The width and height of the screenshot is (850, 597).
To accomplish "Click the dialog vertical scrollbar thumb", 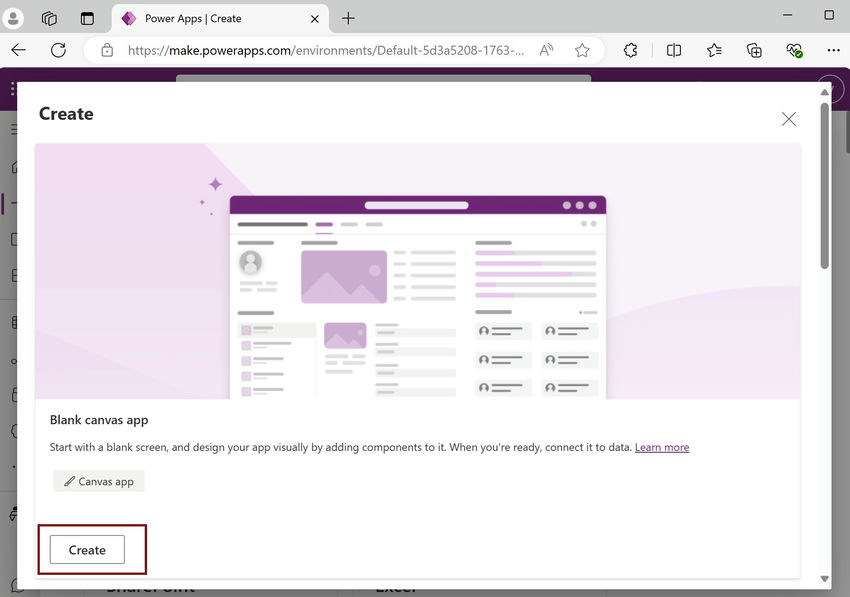I will tap(825, 185).
